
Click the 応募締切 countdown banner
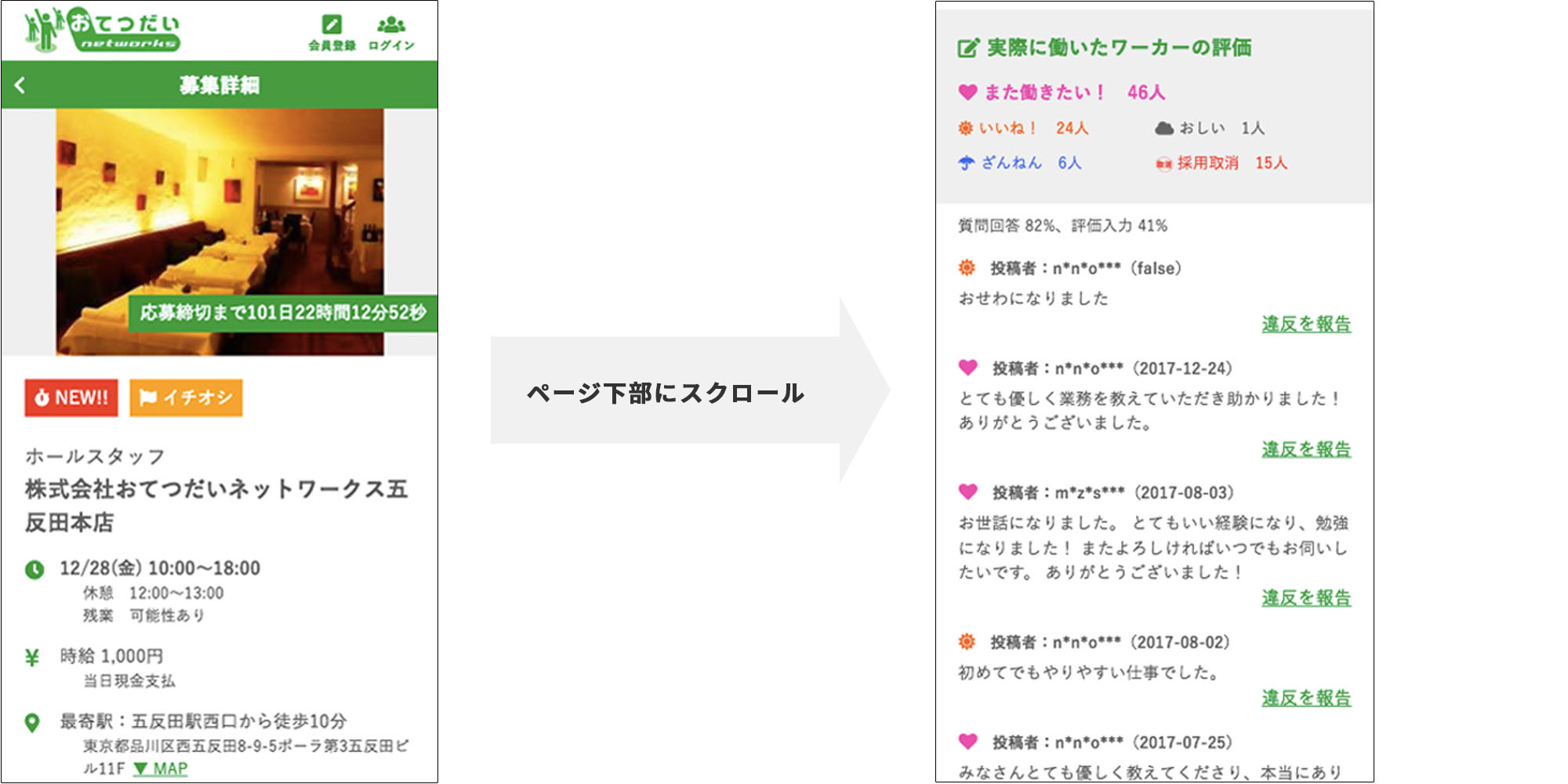coord(283,313)
